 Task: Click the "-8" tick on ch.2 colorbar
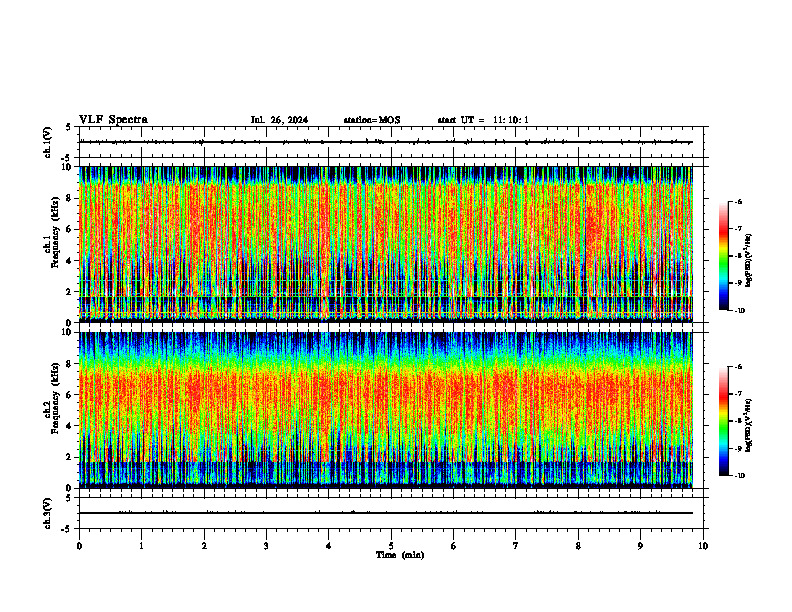739,421
